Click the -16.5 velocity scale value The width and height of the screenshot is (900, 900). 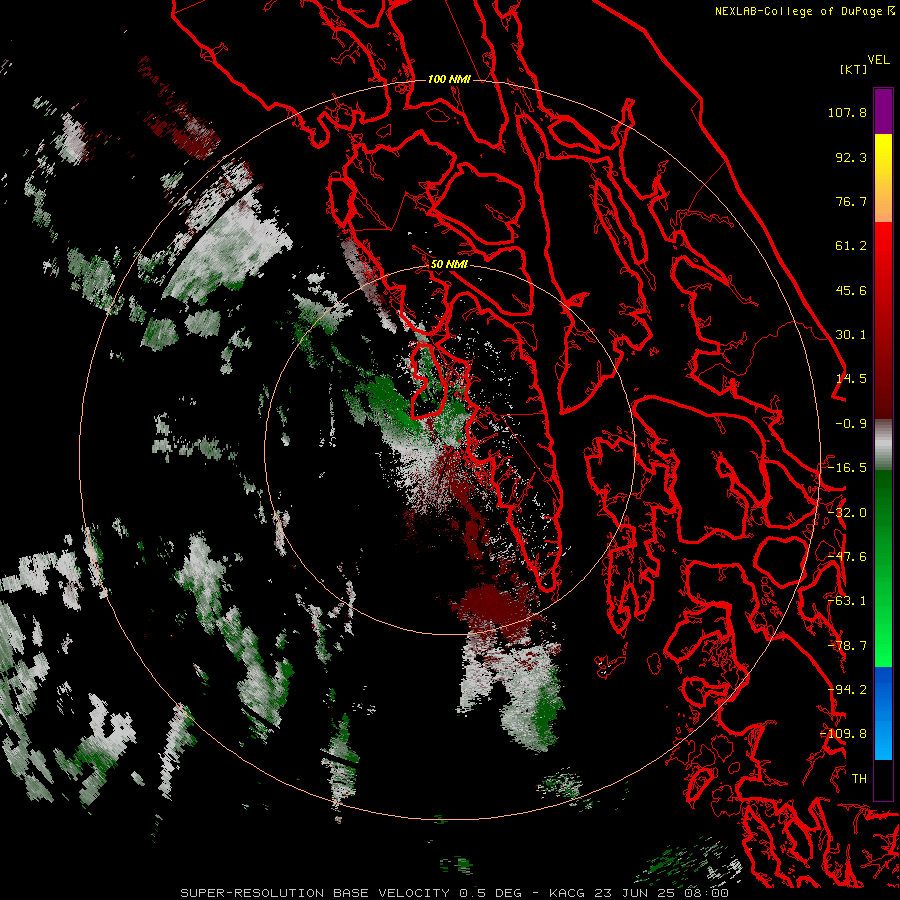[847, 468]
